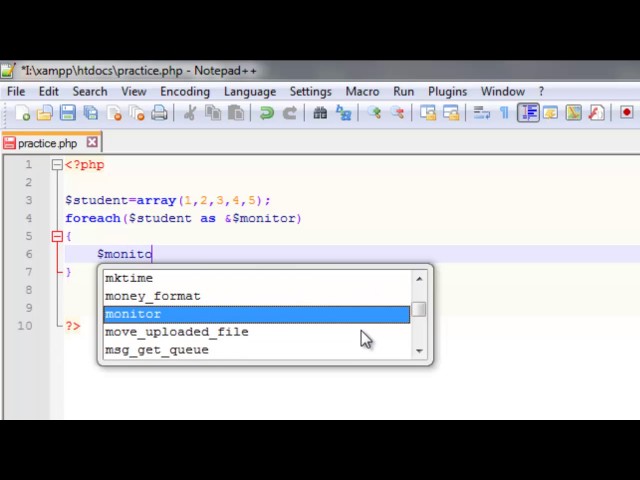Choose highlighted monitor autocomplete entry

click(x=257, y=314)
